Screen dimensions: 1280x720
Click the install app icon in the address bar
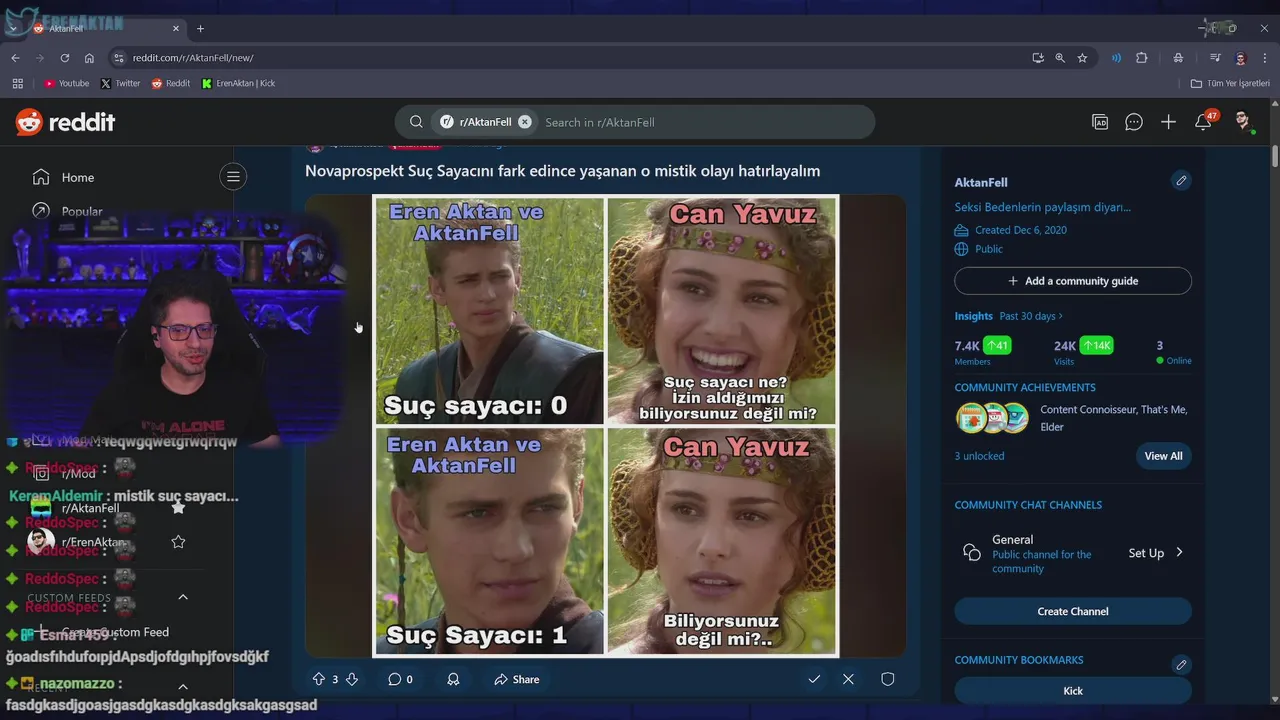[x=1038, y=58]
